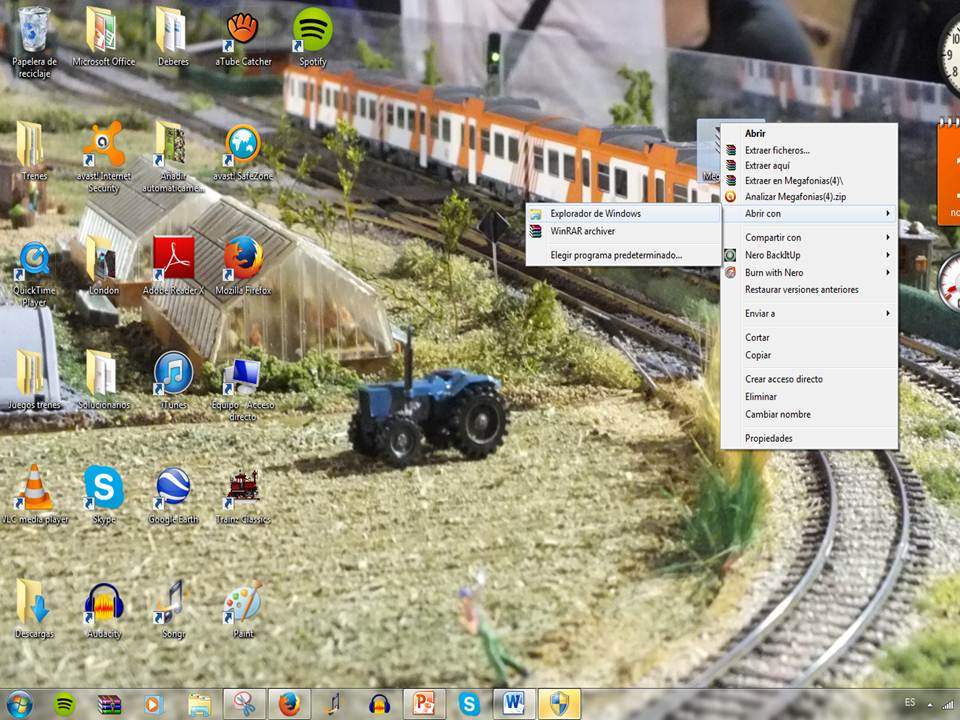Open the Juegos trenes folder
Screen dimensions: 960x720
[x=34, y=380]
